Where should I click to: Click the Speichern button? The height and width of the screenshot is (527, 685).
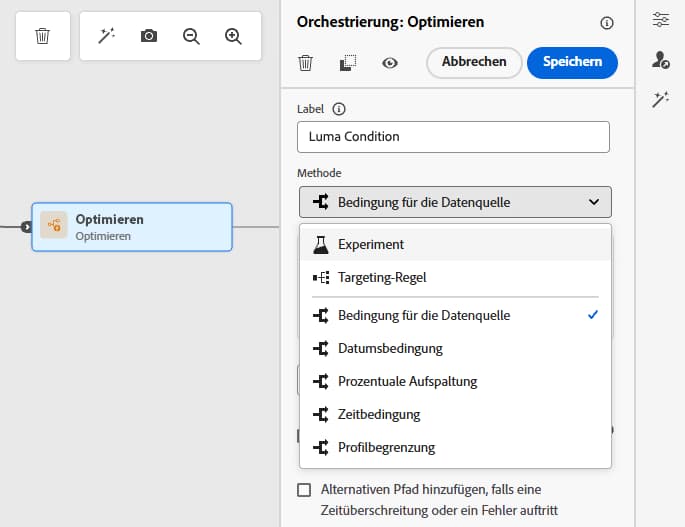572,62
